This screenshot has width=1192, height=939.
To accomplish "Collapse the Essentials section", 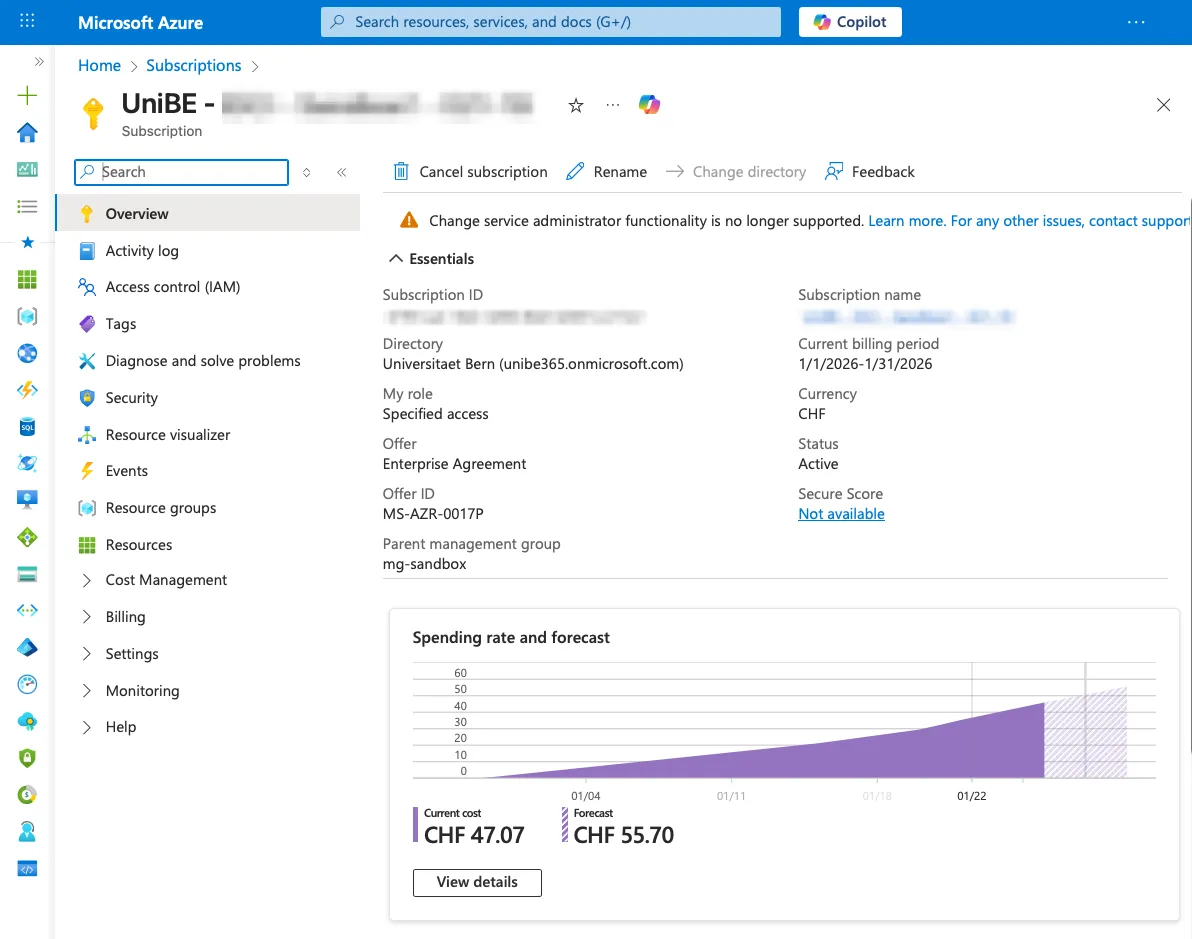I will pos(431,259).
